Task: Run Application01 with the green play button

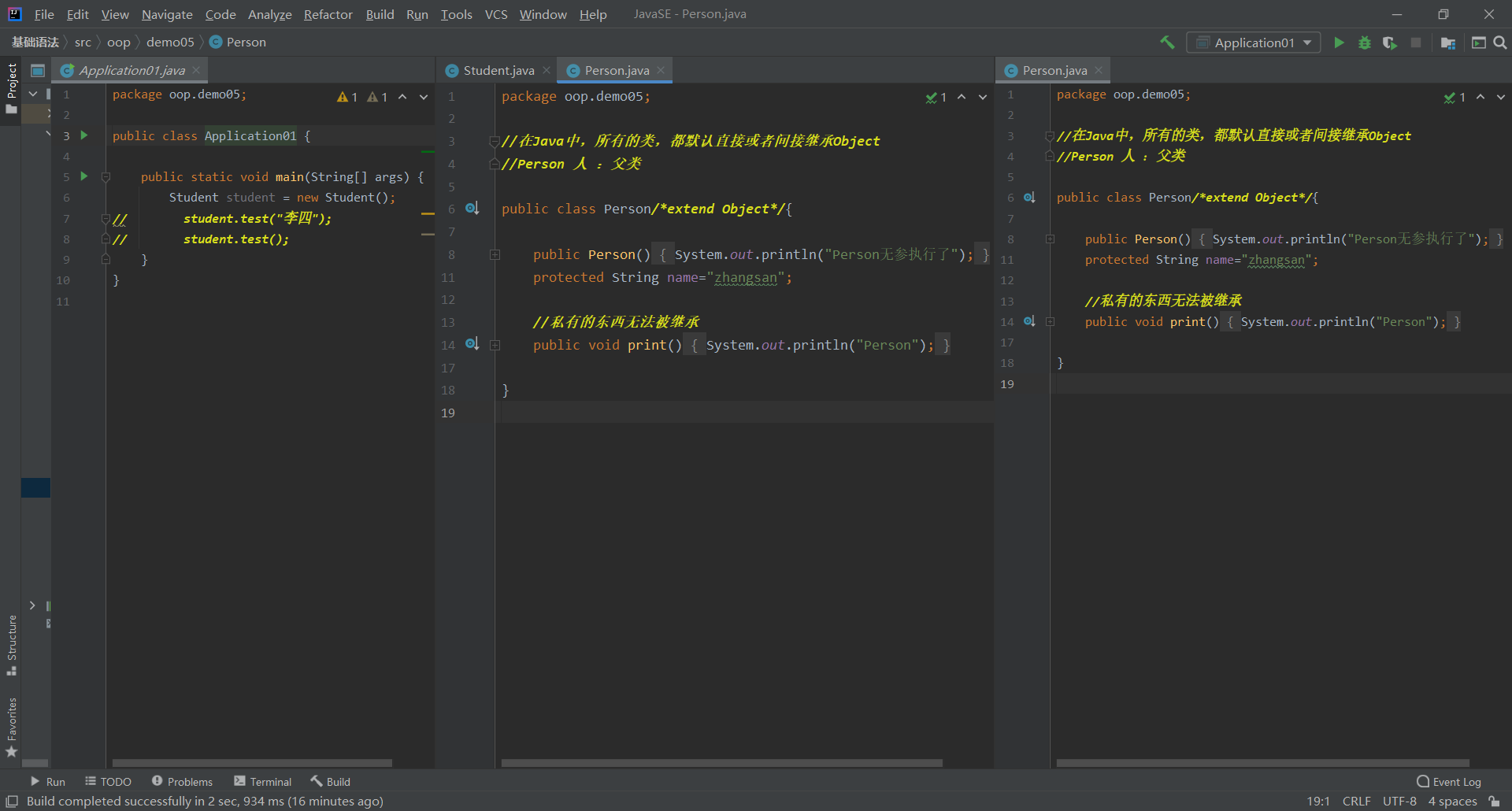Action: pyautogui.click(x=1339, y=43)
